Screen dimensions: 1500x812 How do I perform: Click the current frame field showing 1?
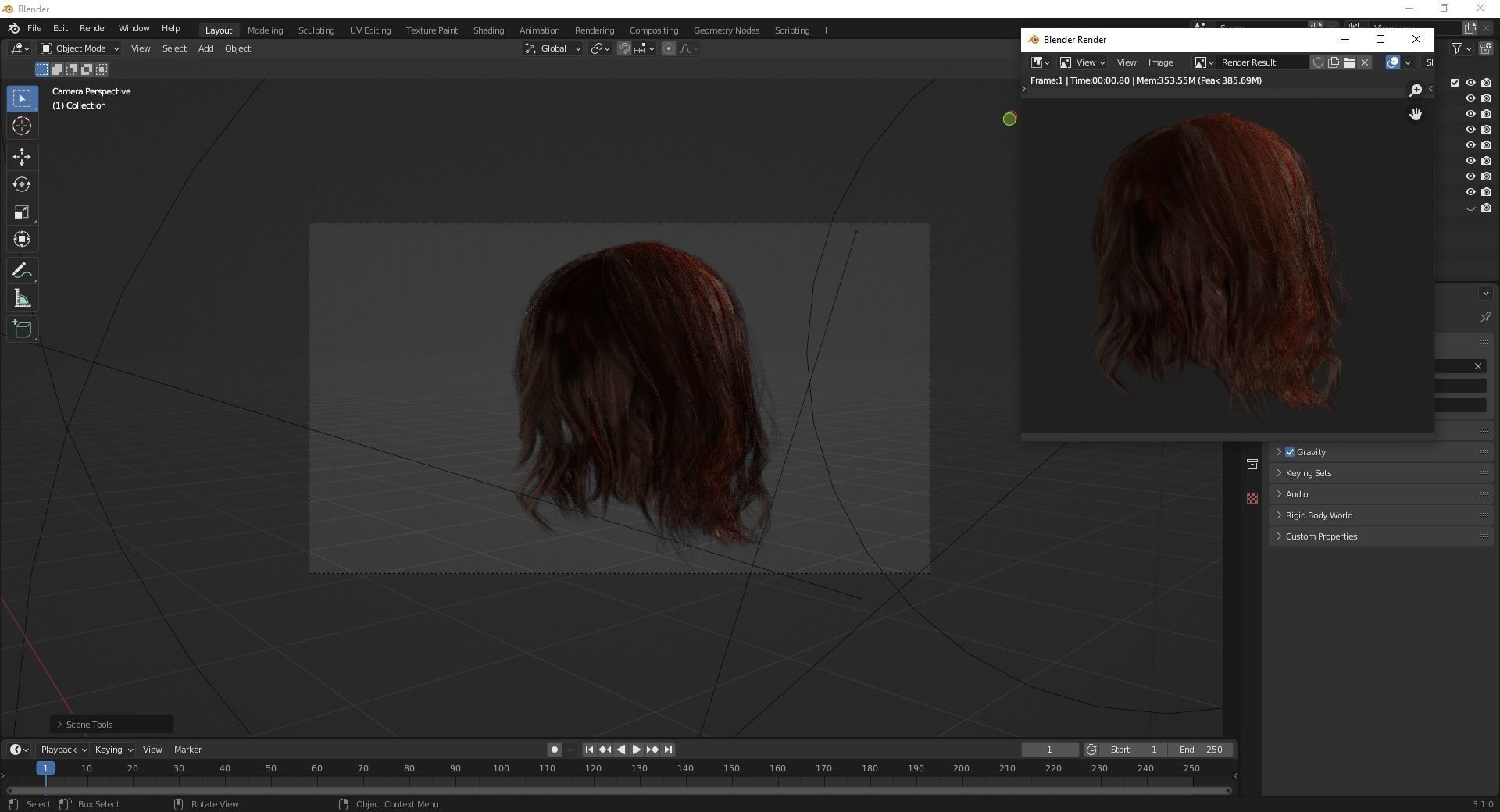(1050, 750)
